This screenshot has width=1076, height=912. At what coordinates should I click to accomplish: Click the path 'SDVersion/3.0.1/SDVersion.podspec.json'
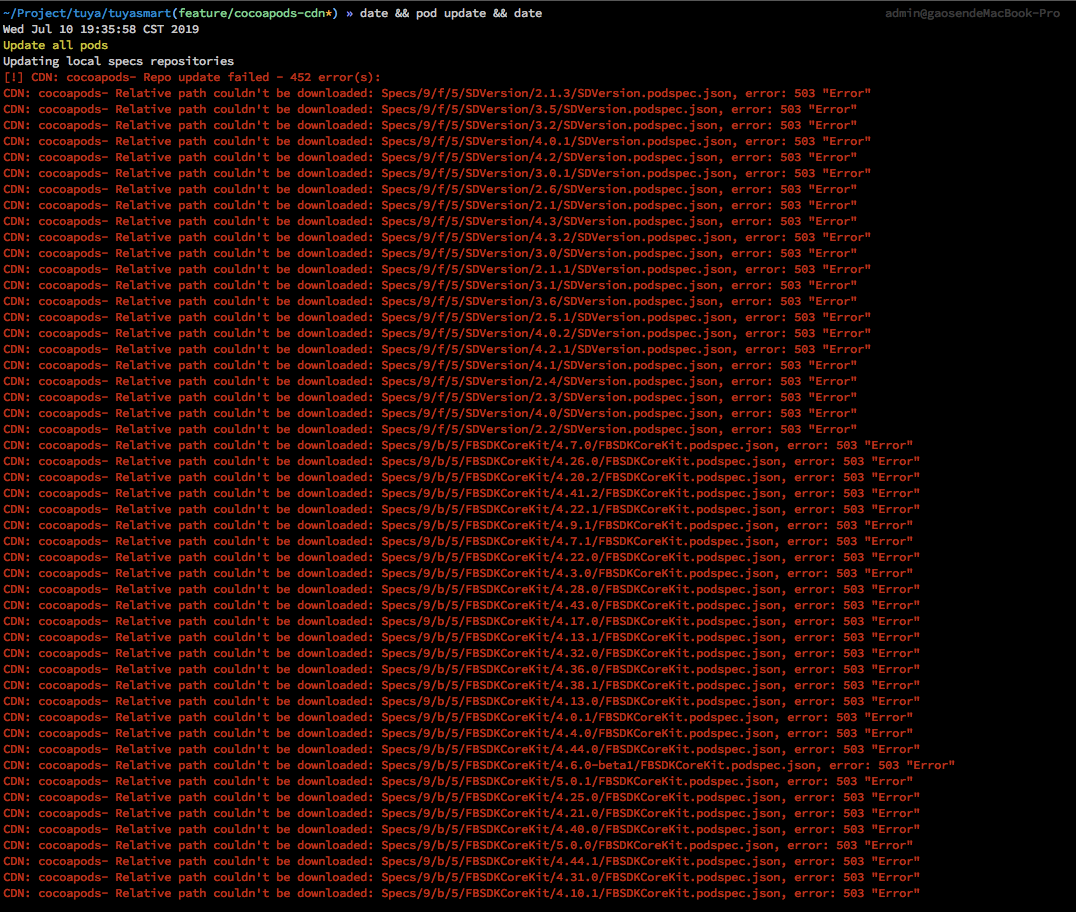tap(598, 173)
